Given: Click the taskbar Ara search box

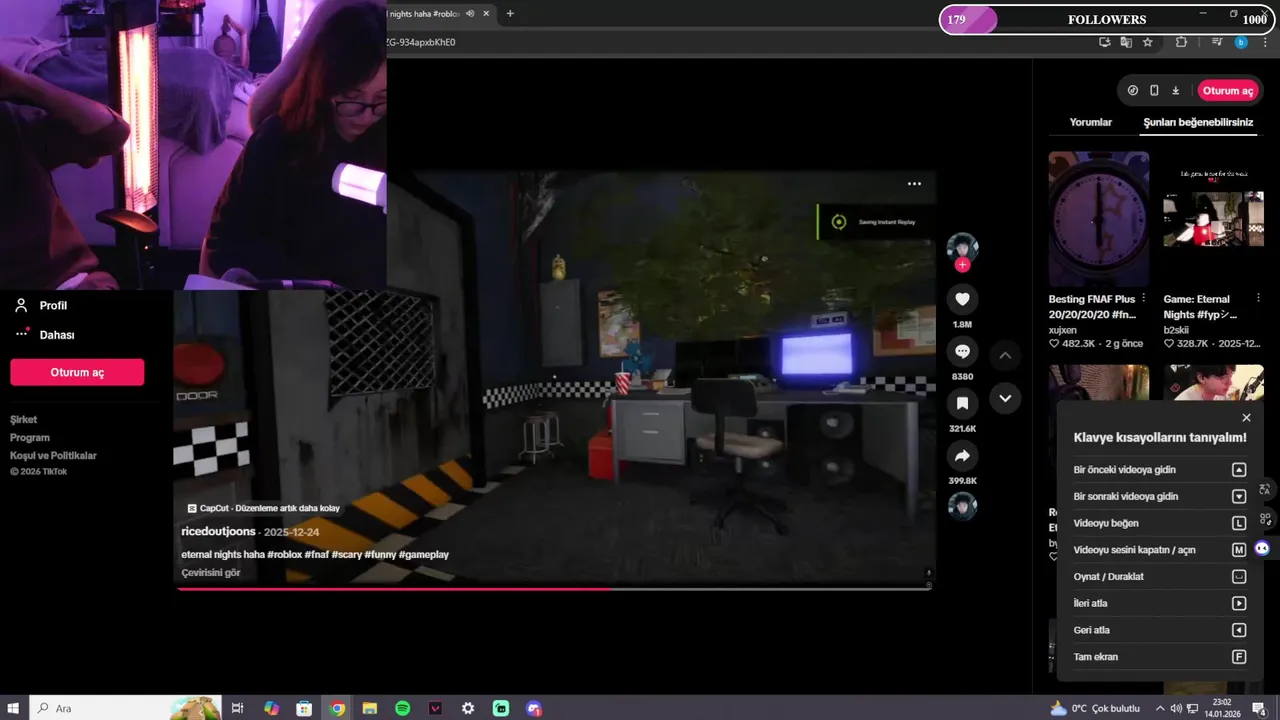Looking at the screenshot, I should coord(125,708).
